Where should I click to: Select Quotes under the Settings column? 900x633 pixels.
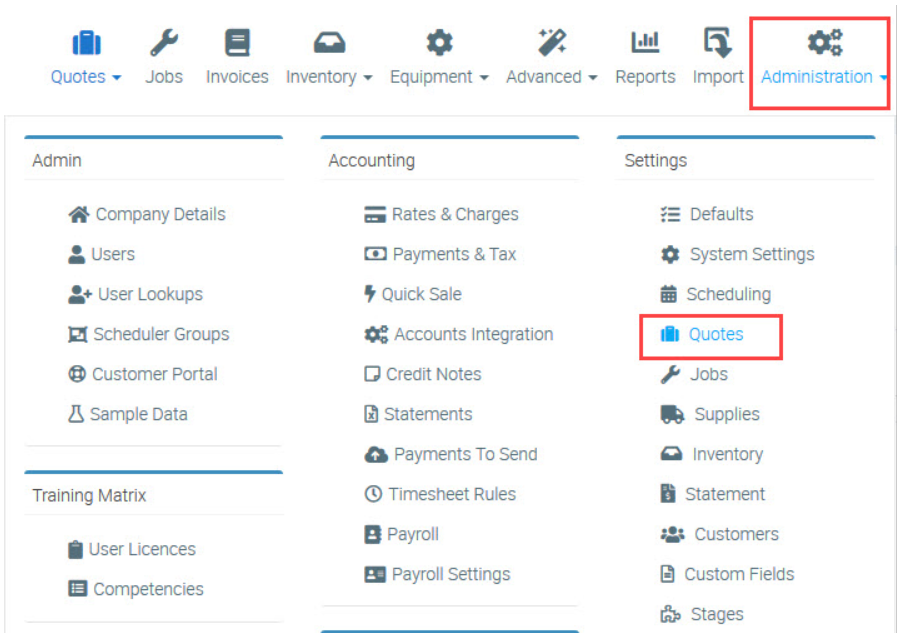[x=715, y=334]
